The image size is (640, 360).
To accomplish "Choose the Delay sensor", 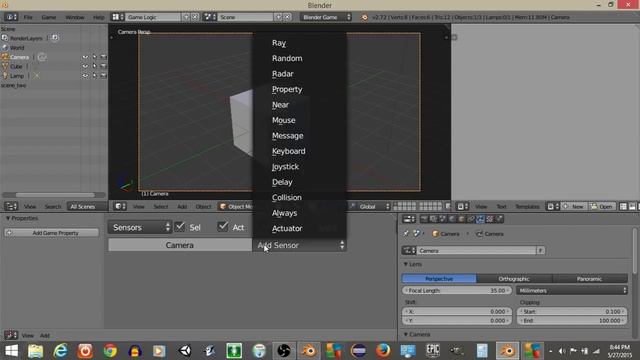I will pos(282,182).
